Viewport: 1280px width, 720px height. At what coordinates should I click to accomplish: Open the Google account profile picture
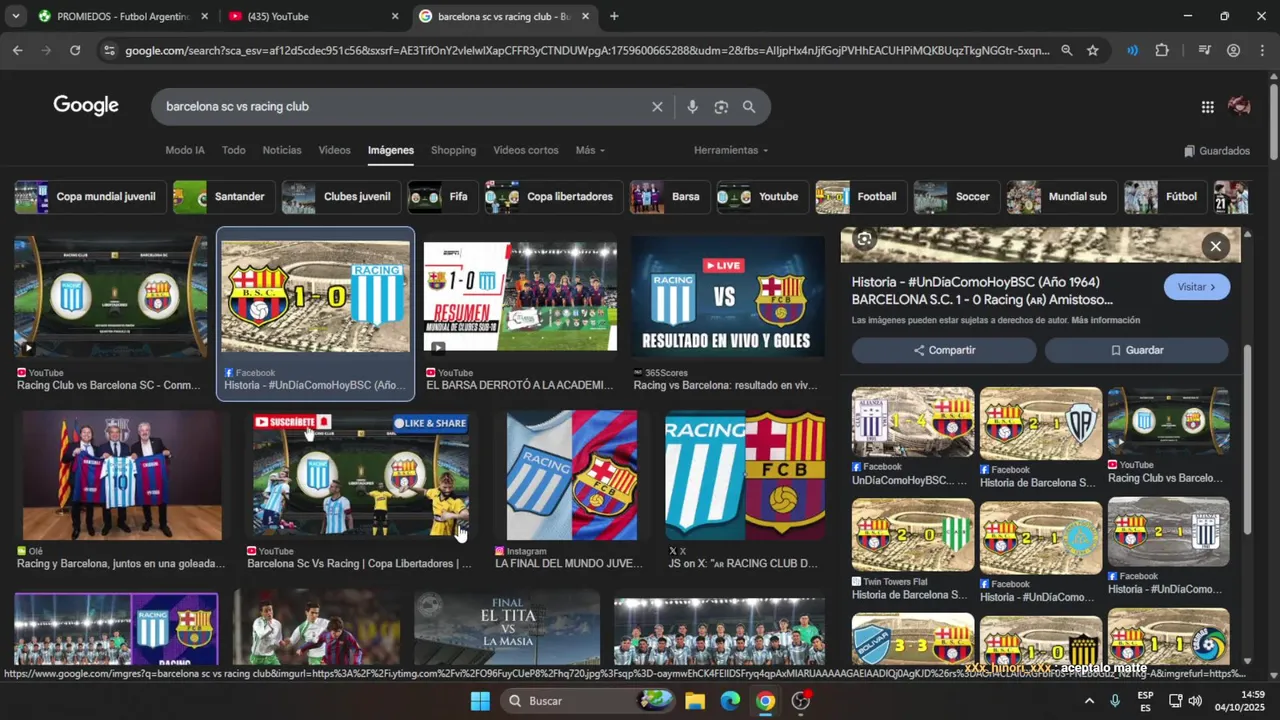(x=1239, y=106)
